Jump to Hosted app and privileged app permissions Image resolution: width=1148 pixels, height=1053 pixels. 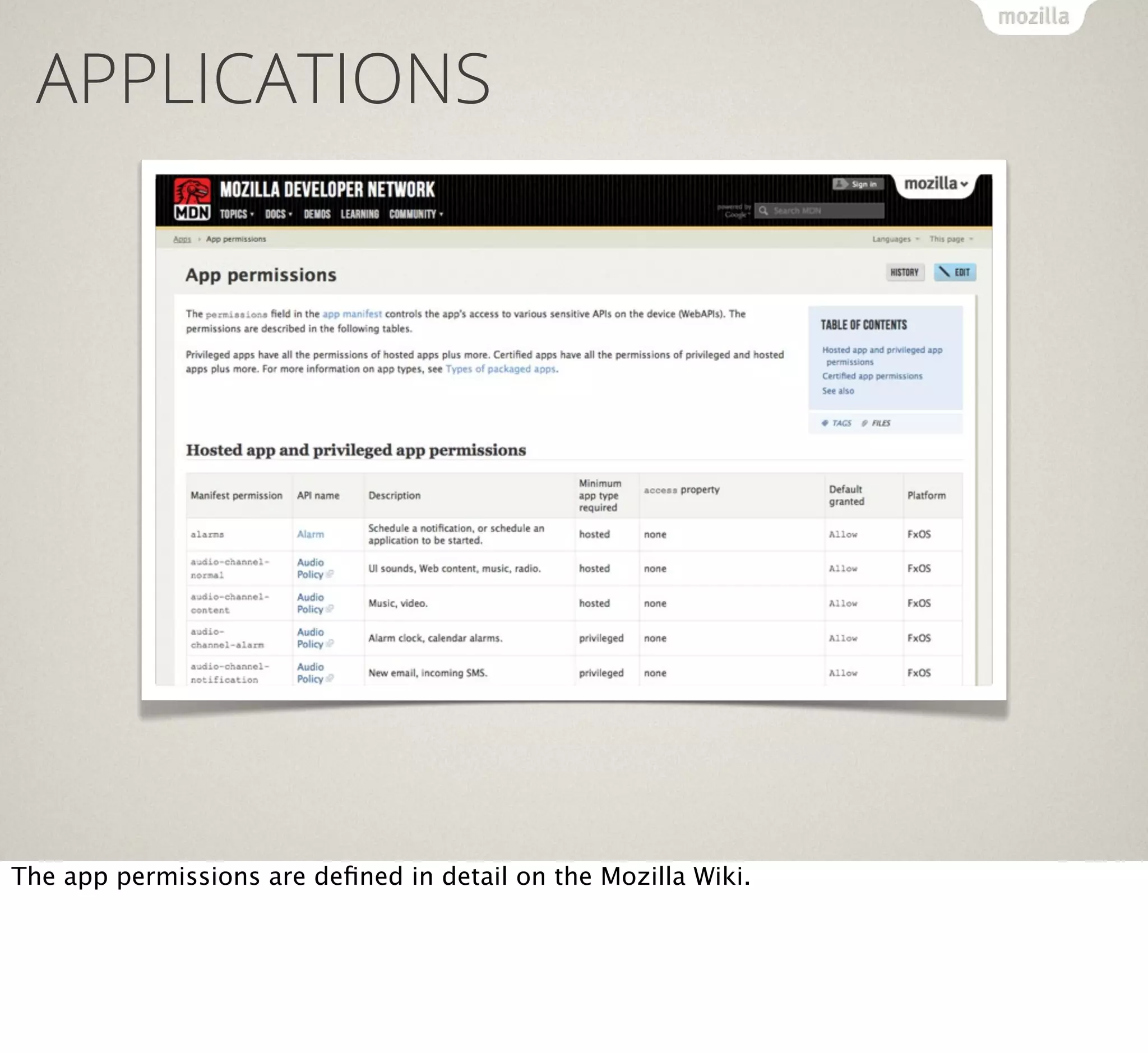point(882,355)
